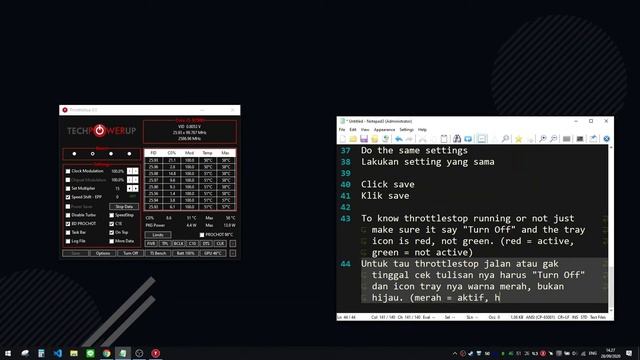This screenshot has width=640, height=360.
Task: Enable Set Multiplier checkbox
Action: (68, 189)
